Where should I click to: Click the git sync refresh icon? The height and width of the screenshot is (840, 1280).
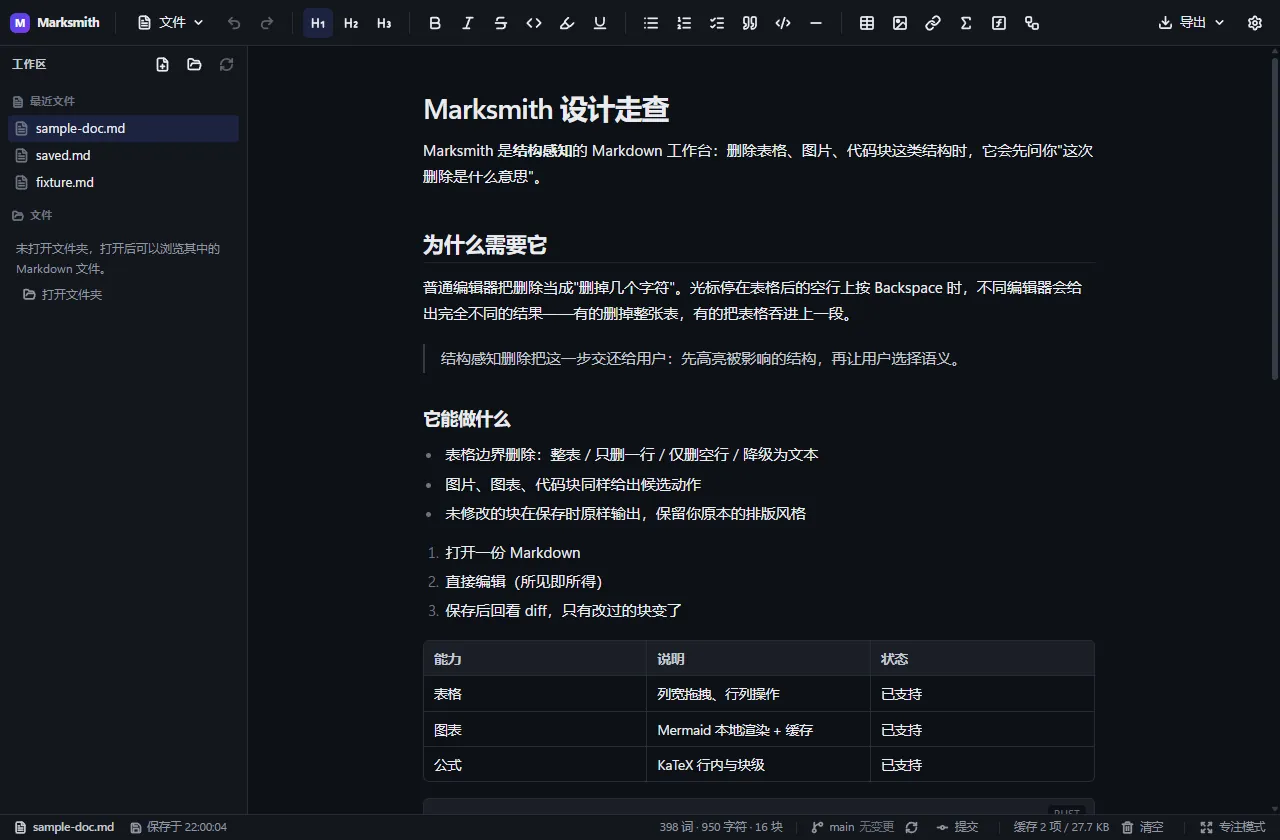(912, 827)
